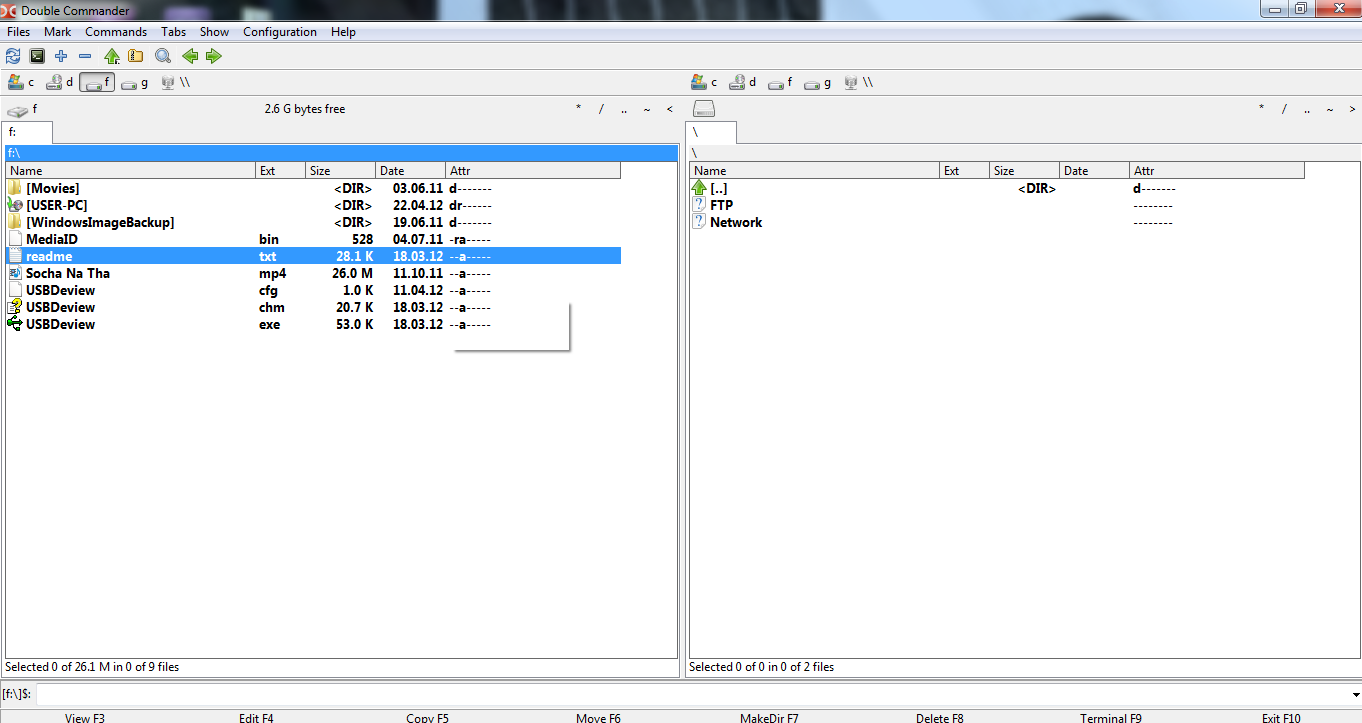Image resolution: width=1362 pixels, height=723 pixels.
Task: Click the pressed f drive button, left panel
Action: click(97, 83)
